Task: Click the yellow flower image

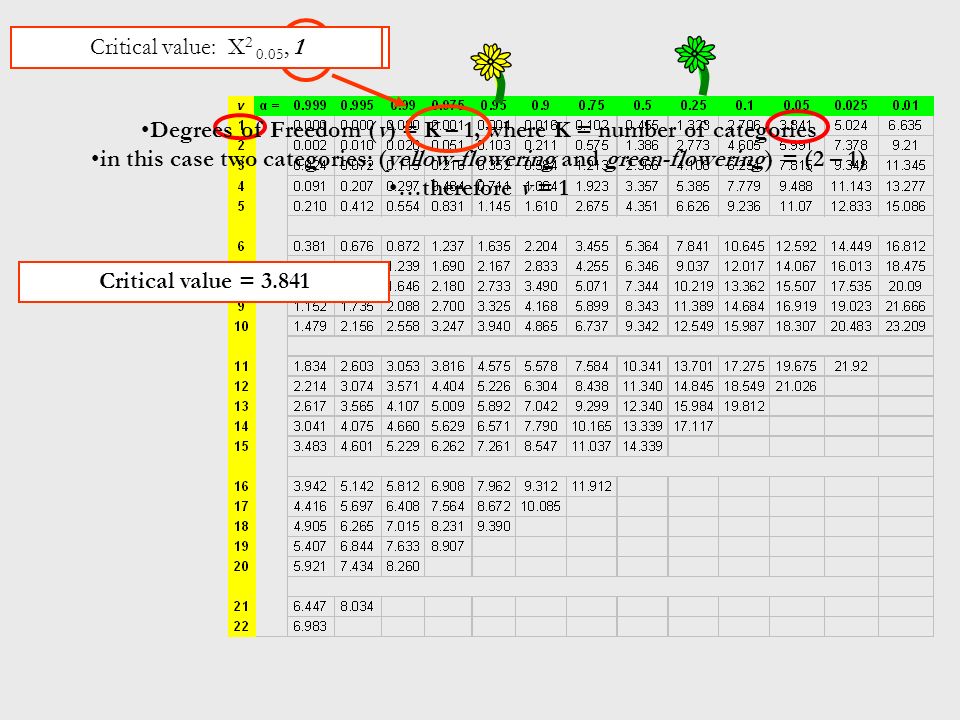Action: click(x=492, y=70)
